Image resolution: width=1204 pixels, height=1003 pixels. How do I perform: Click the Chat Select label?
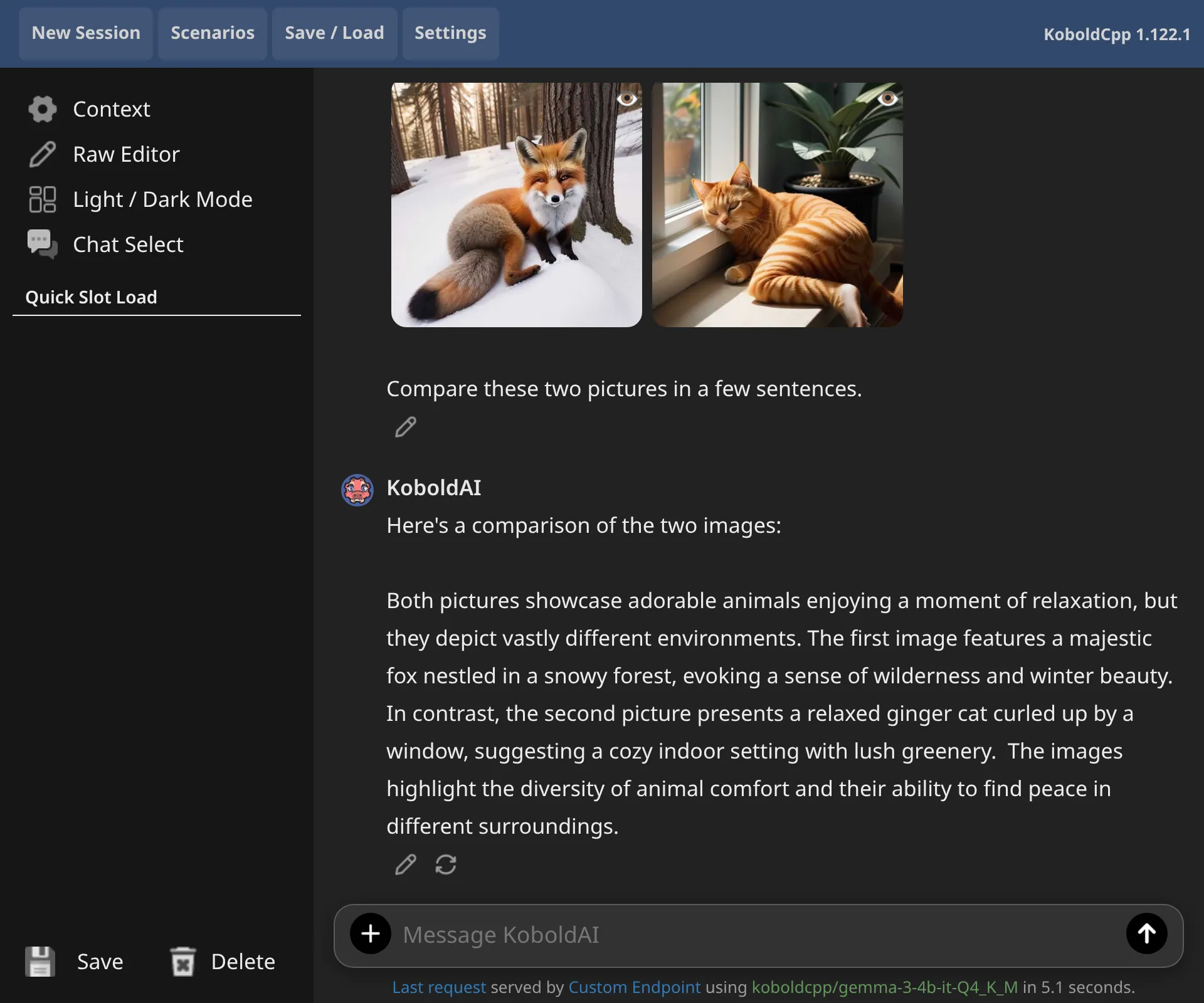tap(128, 244)
